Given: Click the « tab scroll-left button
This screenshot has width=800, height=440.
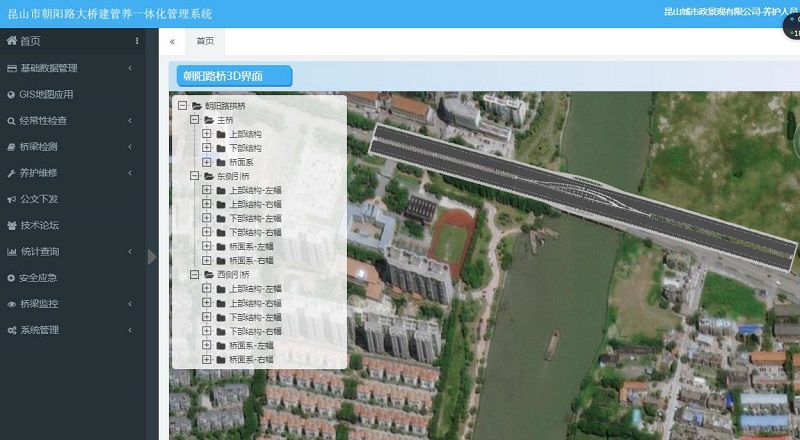Looking at the screenshot, I should coord(172,41).
